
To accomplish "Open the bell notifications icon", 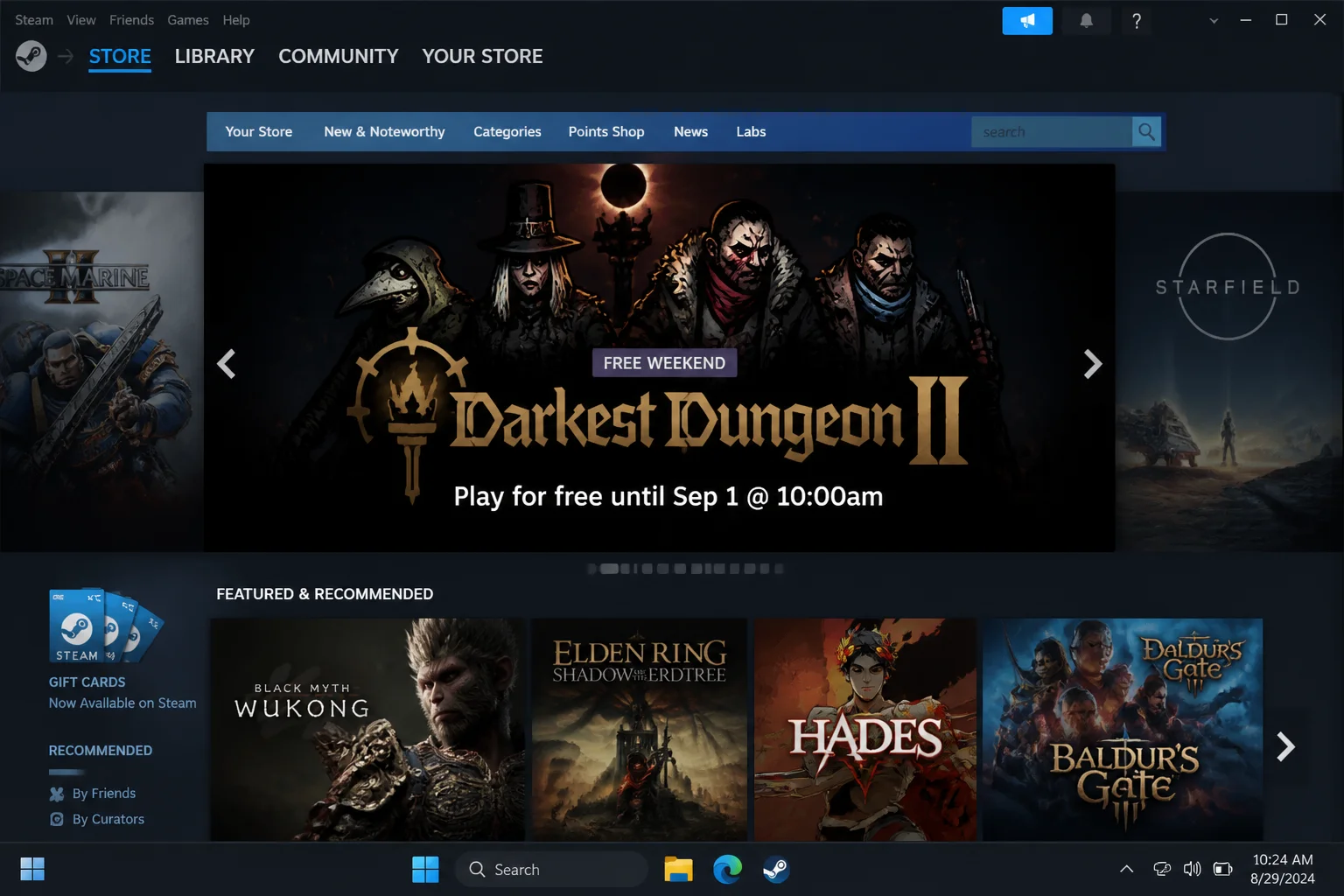I will tap(1086, 20).
